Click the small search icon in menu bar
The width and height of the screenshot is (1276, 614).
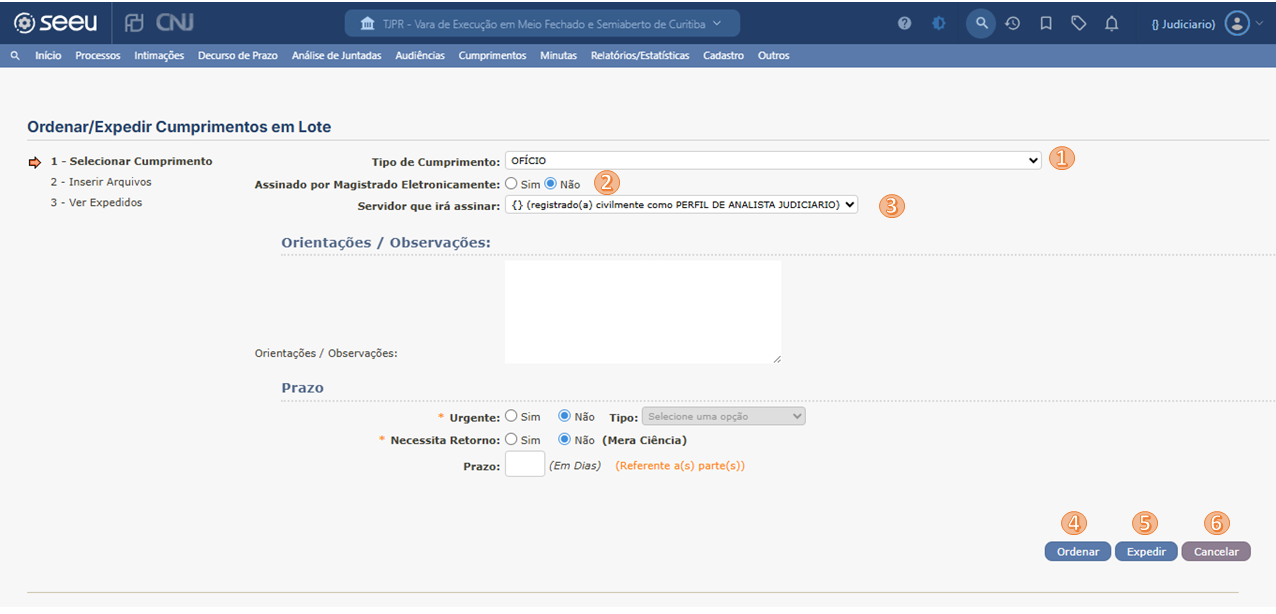tap(15, 56)
